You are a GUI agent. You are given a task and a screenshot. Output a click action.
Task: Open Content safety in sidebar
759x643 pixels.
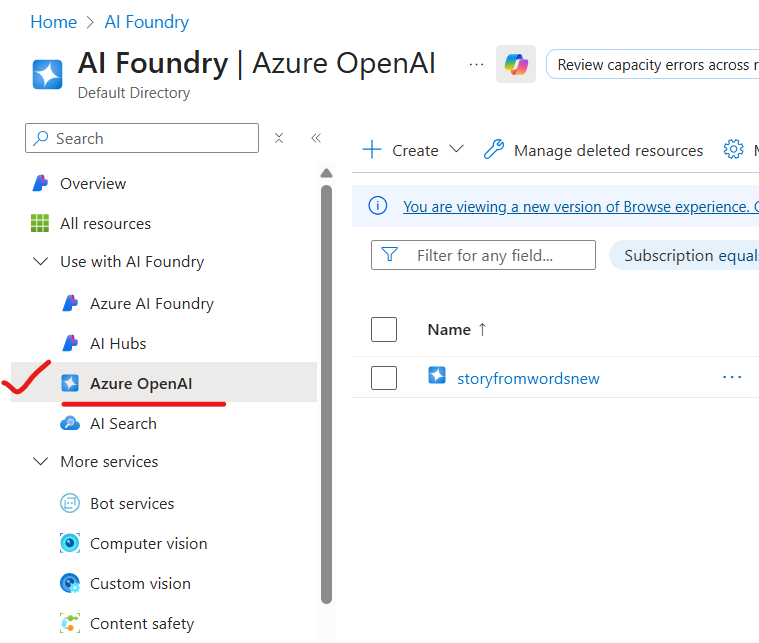click(x=142, y=624)
